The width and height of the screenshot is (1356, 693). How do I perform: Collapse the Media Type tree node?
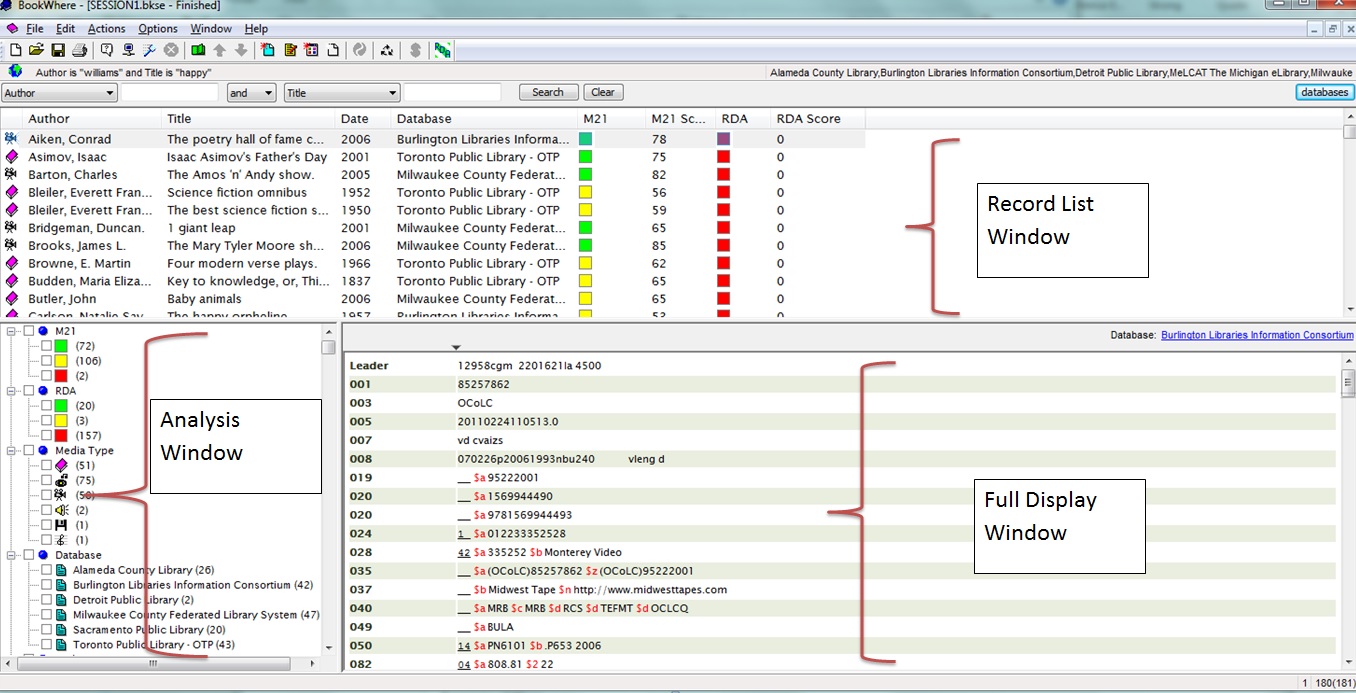click(12, 451)
